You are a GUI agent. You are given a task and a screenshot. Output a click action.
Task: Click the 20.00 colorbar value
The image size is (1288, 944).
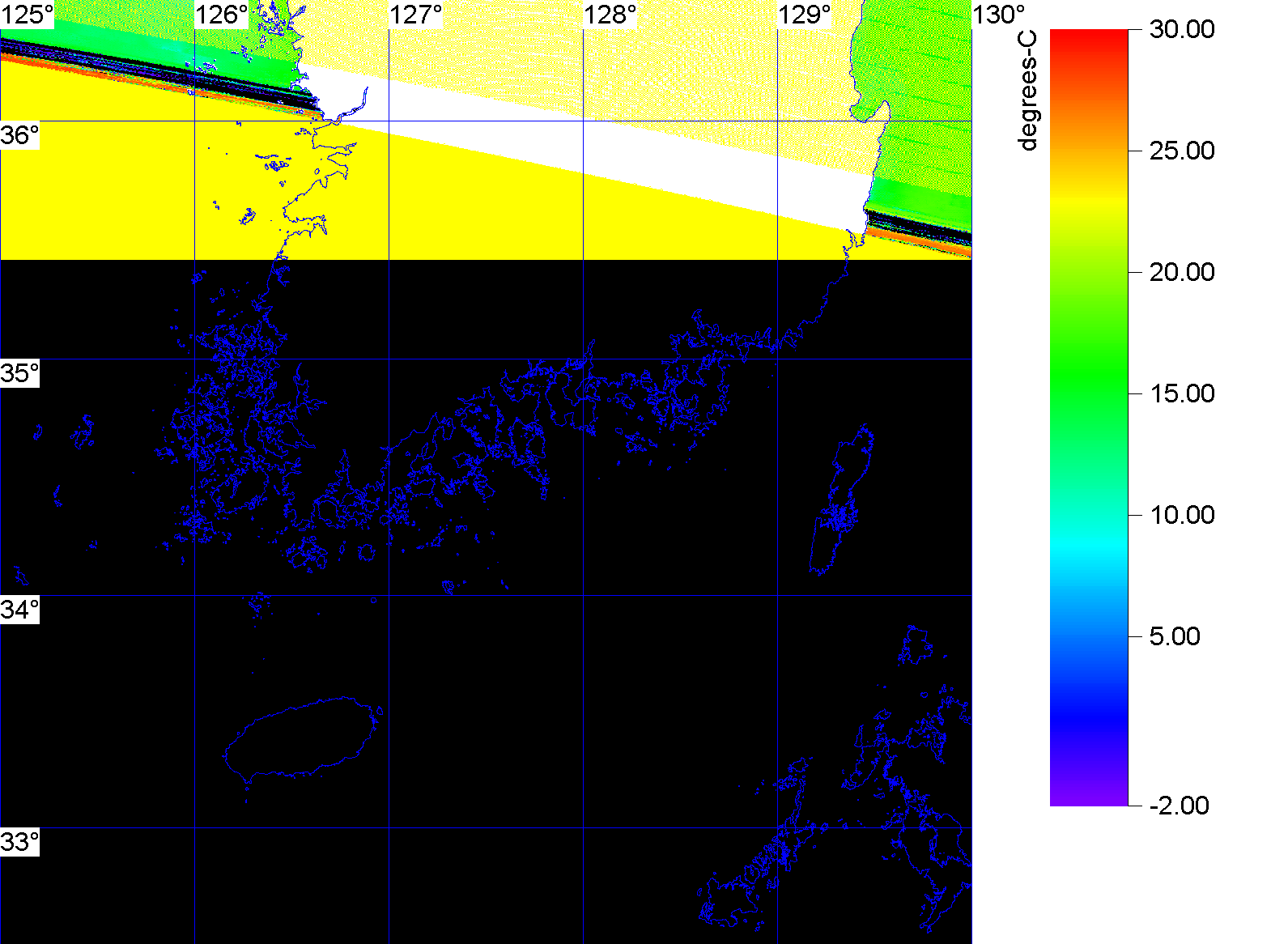tap(1182, 272)
